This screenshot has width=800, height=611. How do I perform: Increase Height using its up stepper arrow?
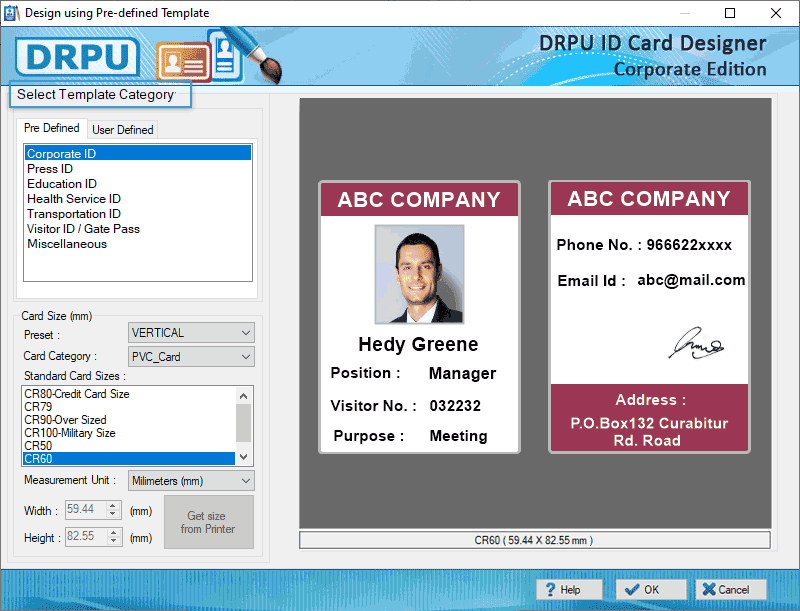(113, 533)
